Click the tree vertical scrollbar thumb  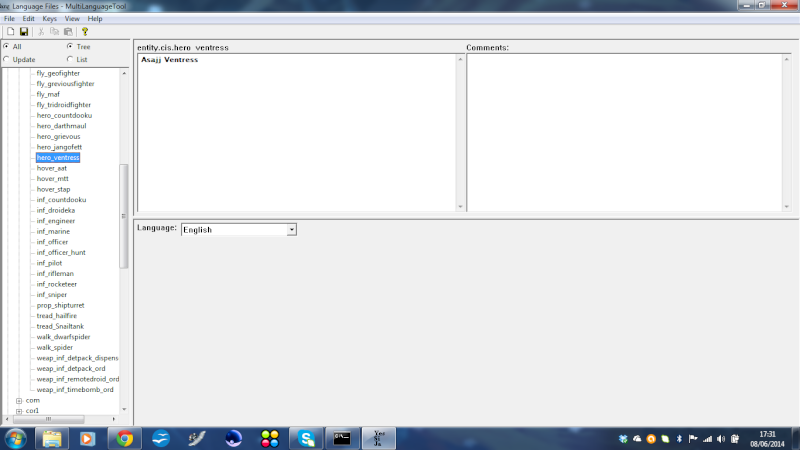click(x=123, y=216)
